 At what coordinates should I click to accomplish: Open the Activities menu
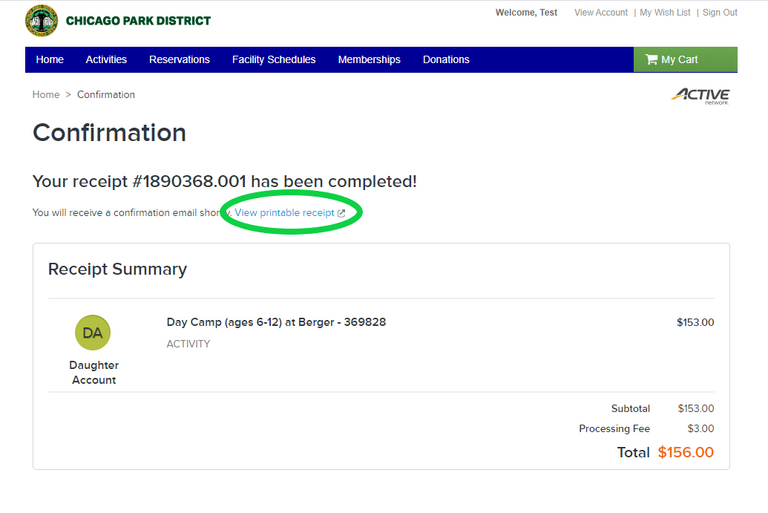(106, 60)
